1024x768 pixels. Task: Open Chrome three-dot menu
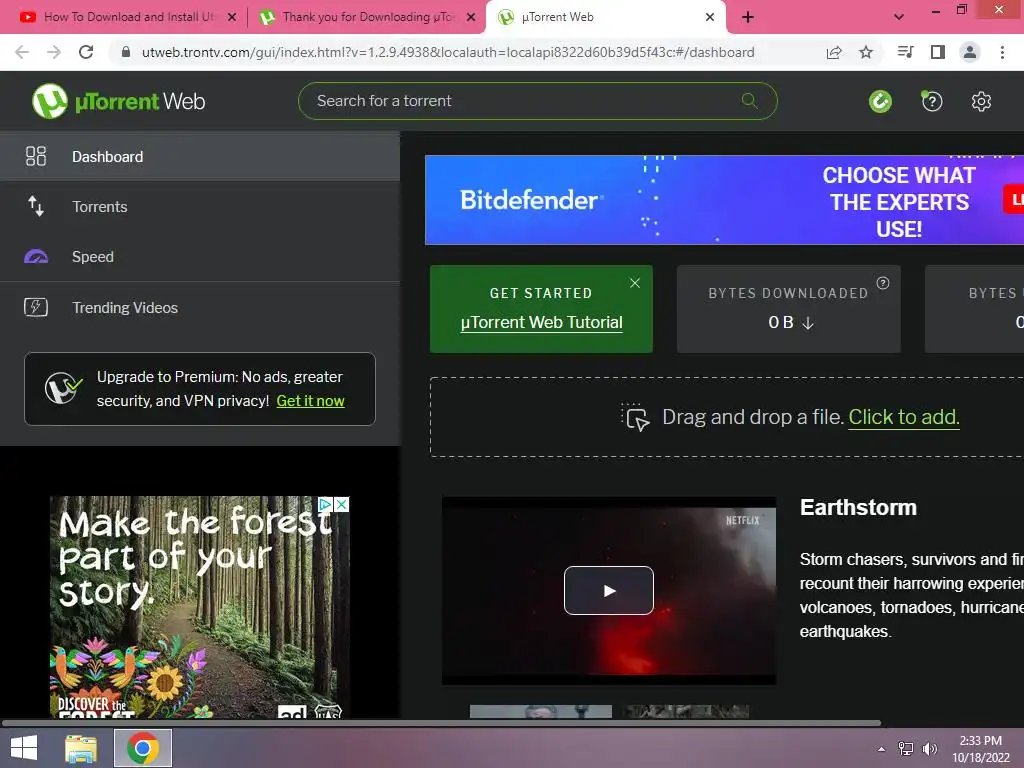click(1002, 52)
